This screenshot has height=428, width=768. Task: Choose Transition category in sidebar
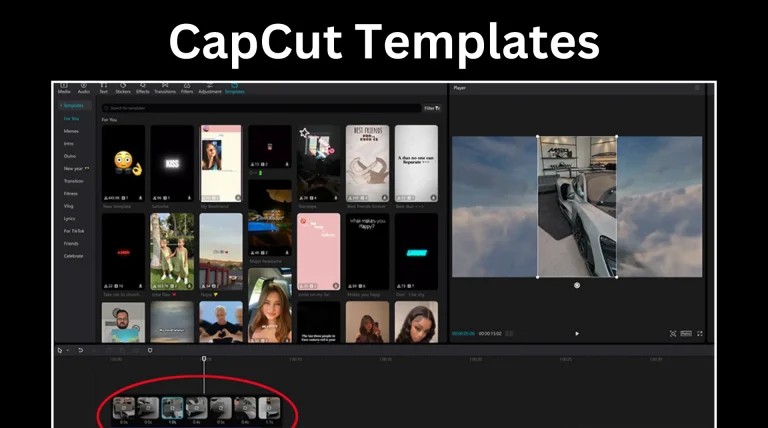(73, 181)
